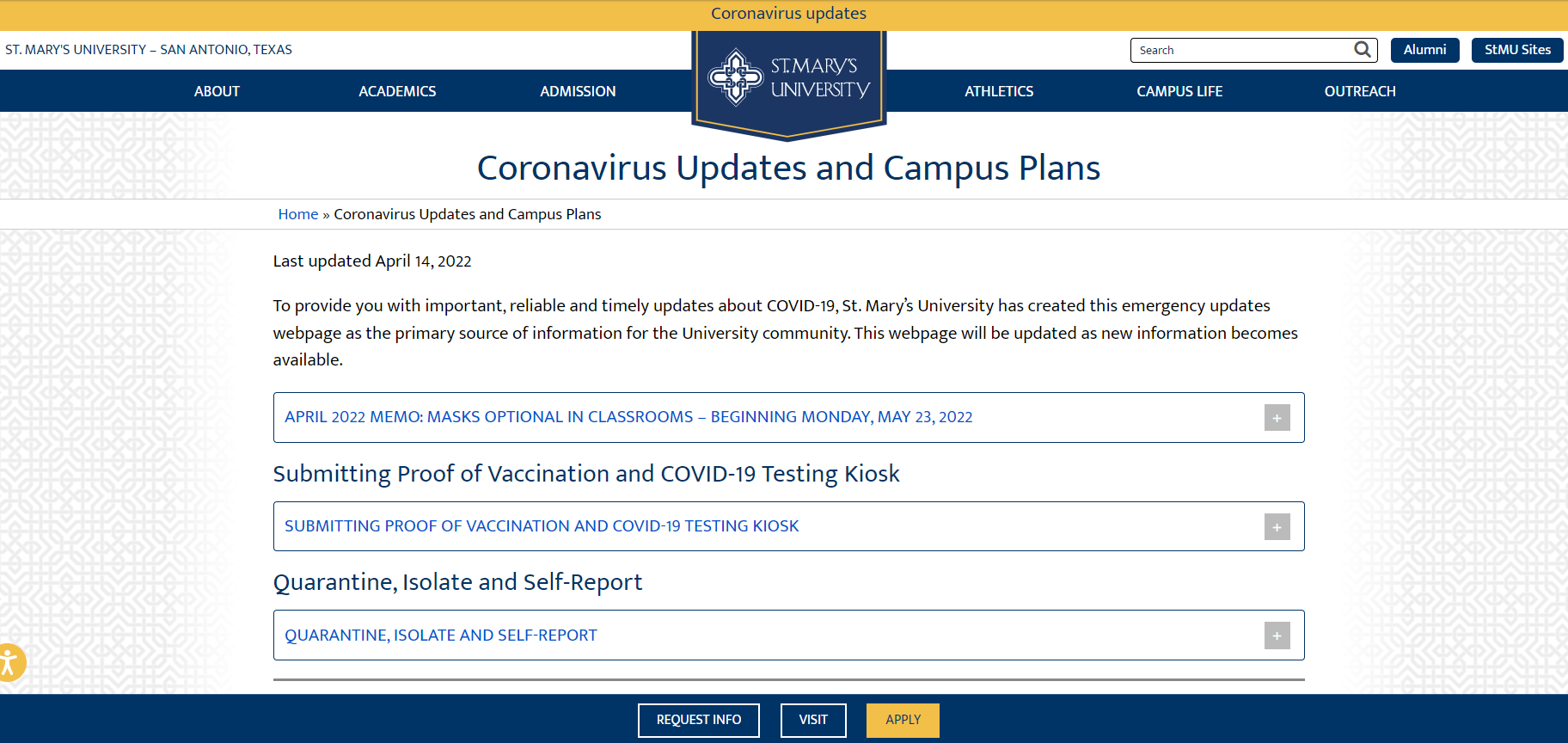Click the Alumni button
This screenshot has height=743, width=1568.
pyautogui.click(x=1424, y=50)
